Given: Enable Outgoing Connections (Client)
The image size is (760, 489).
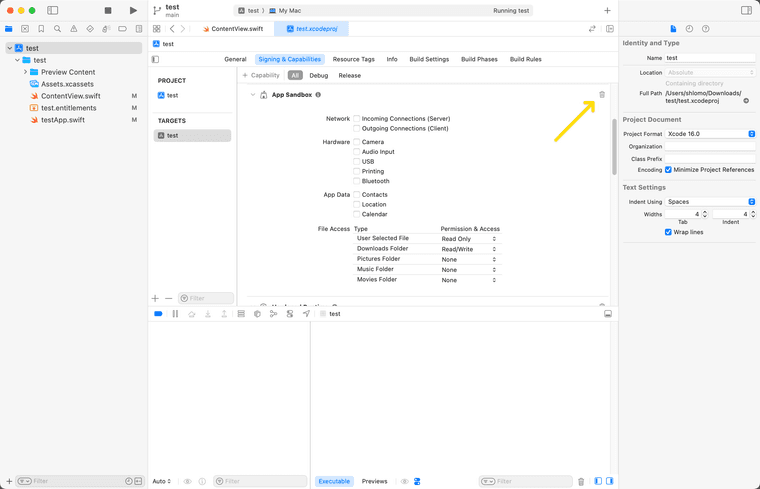Looking at the screenshot, I should [x=357, y=128].
